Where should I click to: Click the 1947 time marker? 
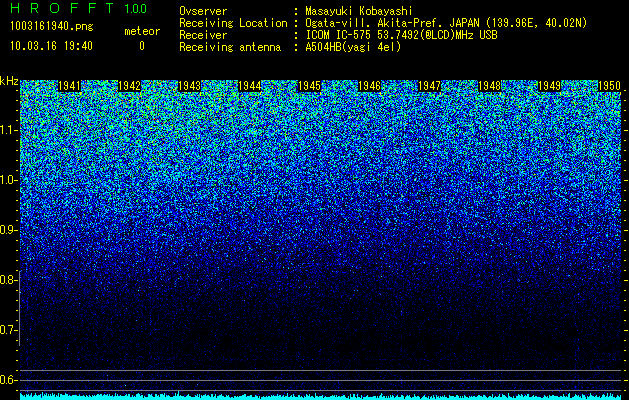click(x=429, y=86)
